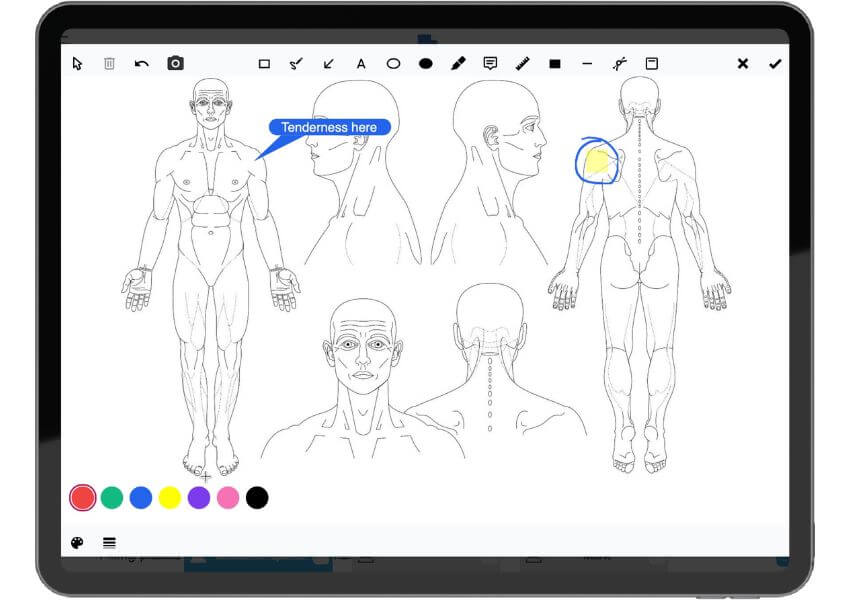Select the pointer selection tool
The height and width of the screenshot is (600, 850).
click(77, 64)
